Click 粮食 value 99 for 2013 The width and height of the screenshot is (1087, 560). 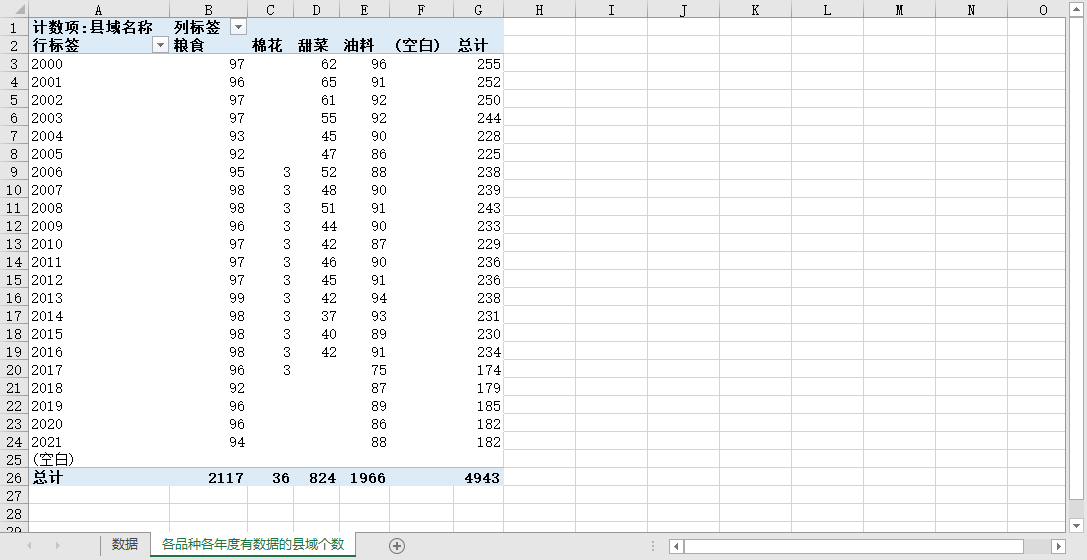point(208,298)
